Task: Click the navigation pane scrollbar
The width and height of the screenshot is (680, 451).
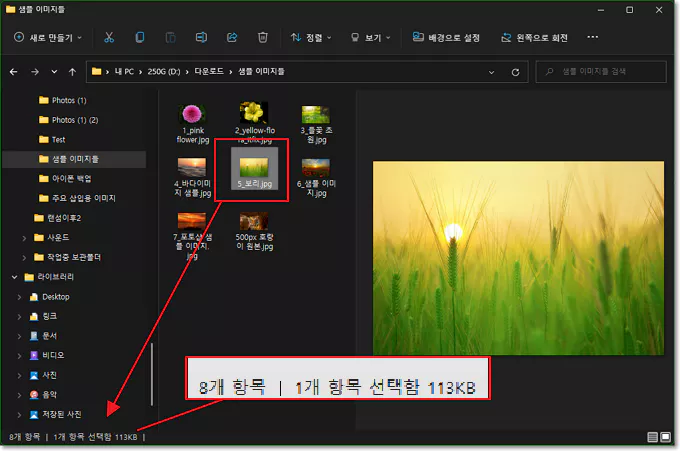Action: tap(152, 375)
